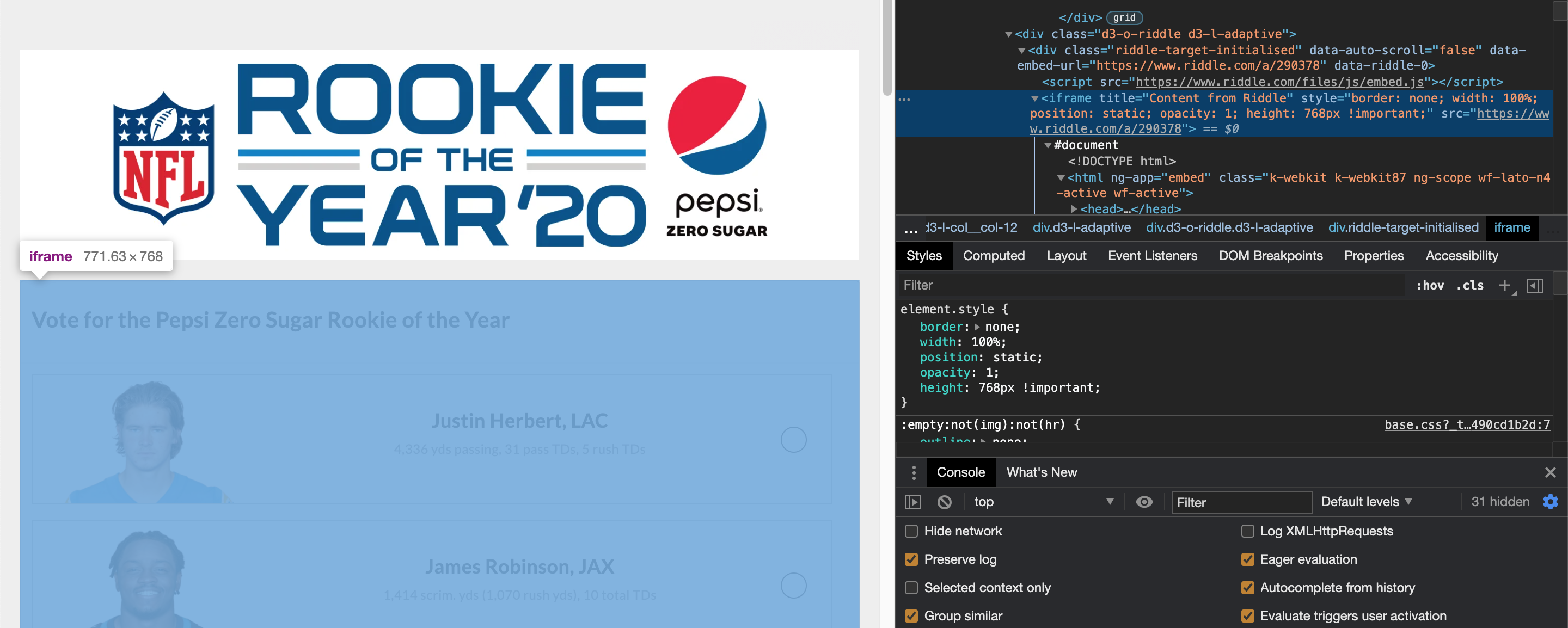Clear console with the ban icon
The image size is (1568, 628).
[944, 502]
